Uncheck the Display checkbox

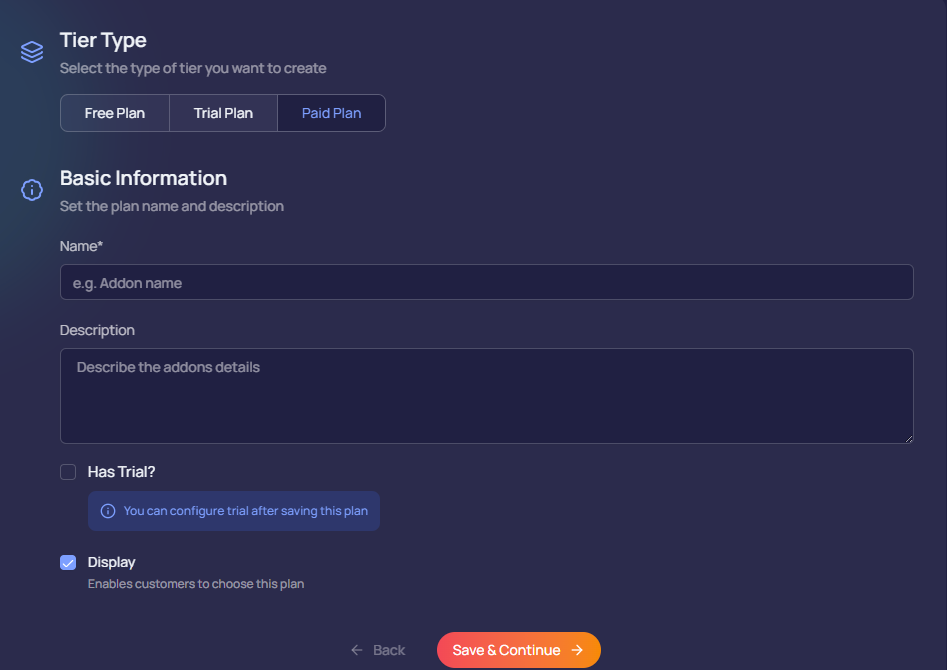[68, 563]
